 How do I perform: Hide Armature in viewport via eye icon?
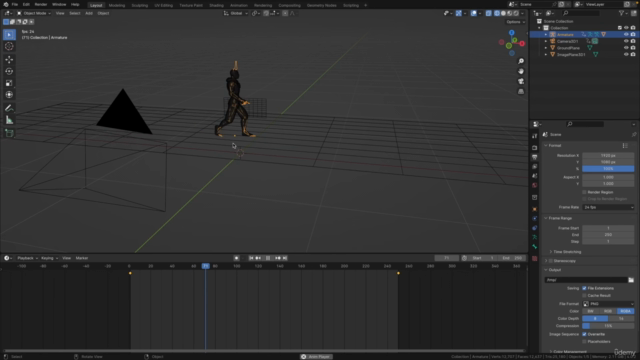pyautogui.click(x=626, y=35)
